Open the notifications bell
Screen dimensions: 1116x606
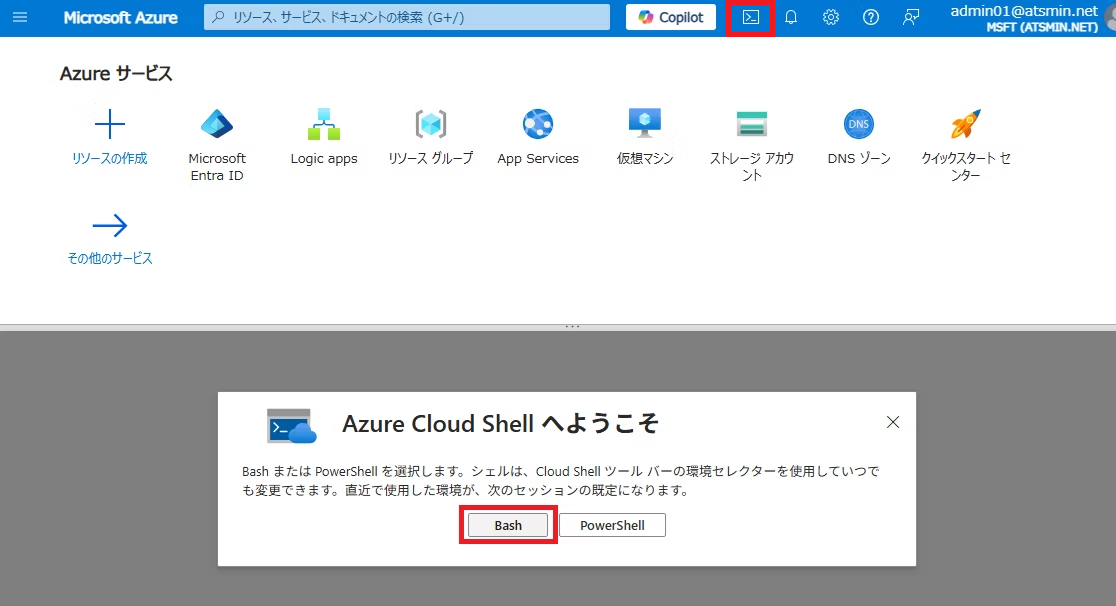790,17
